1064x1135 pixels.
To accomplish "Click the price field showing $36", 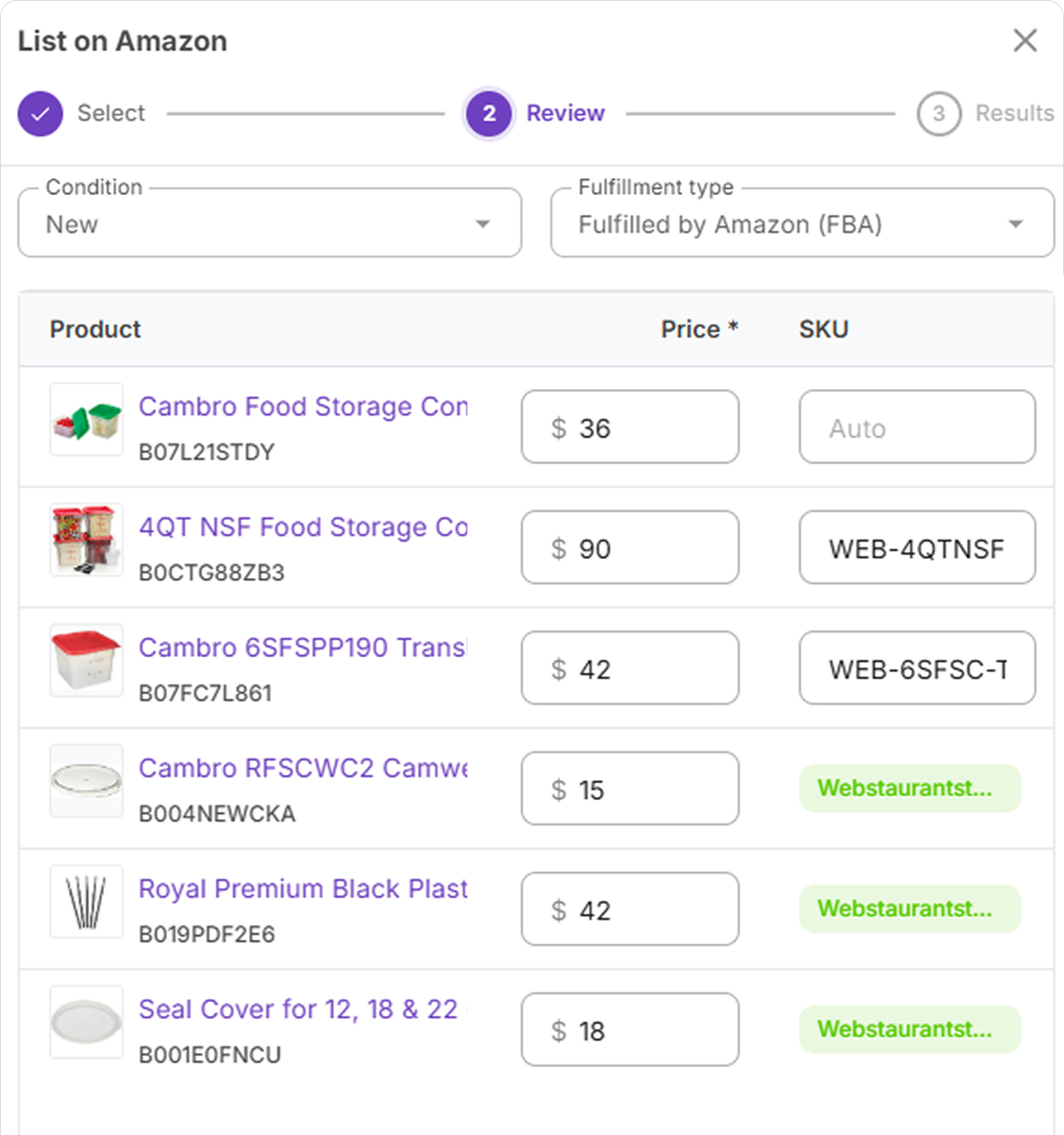I will pos(630,428).
